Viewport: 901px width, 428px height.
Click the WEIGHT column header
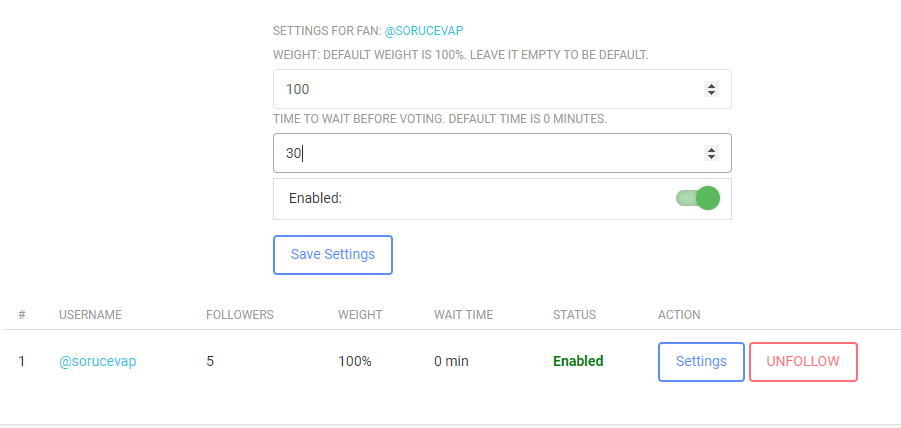[x=360, y=315]
